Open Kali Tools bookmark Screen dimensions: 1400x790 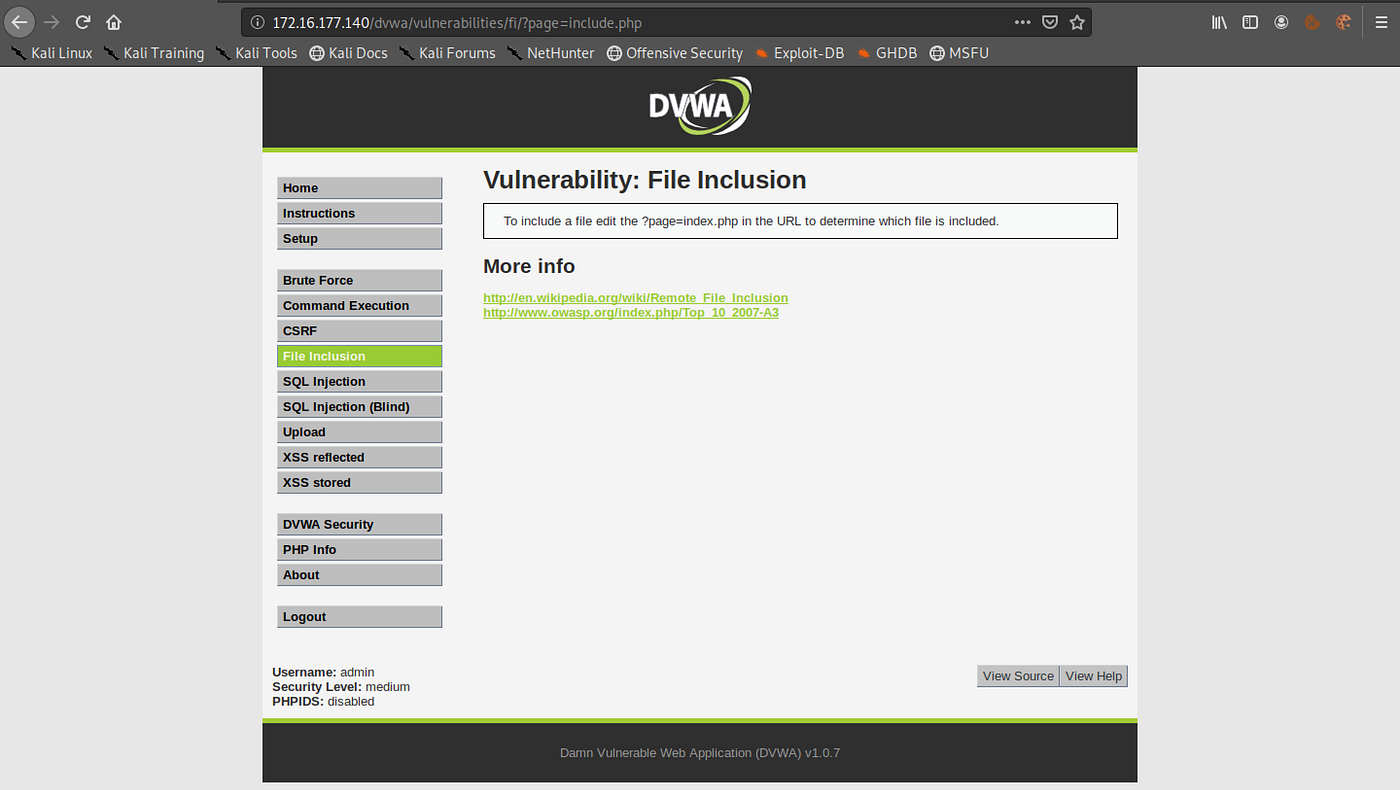click(x=256, y=53)
